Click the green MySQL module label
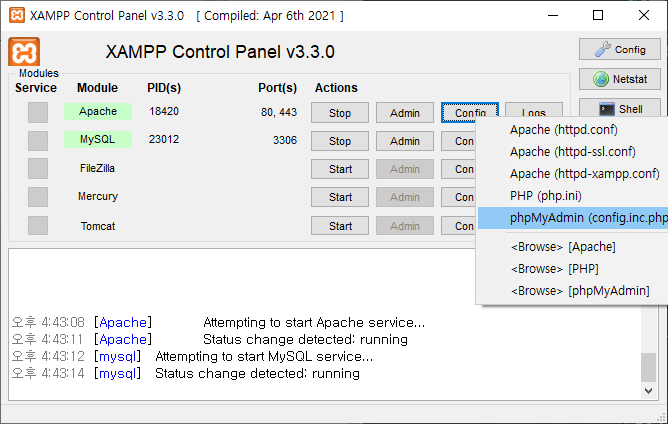The width and height of the screenshot is (668, 424). point(98,139)
